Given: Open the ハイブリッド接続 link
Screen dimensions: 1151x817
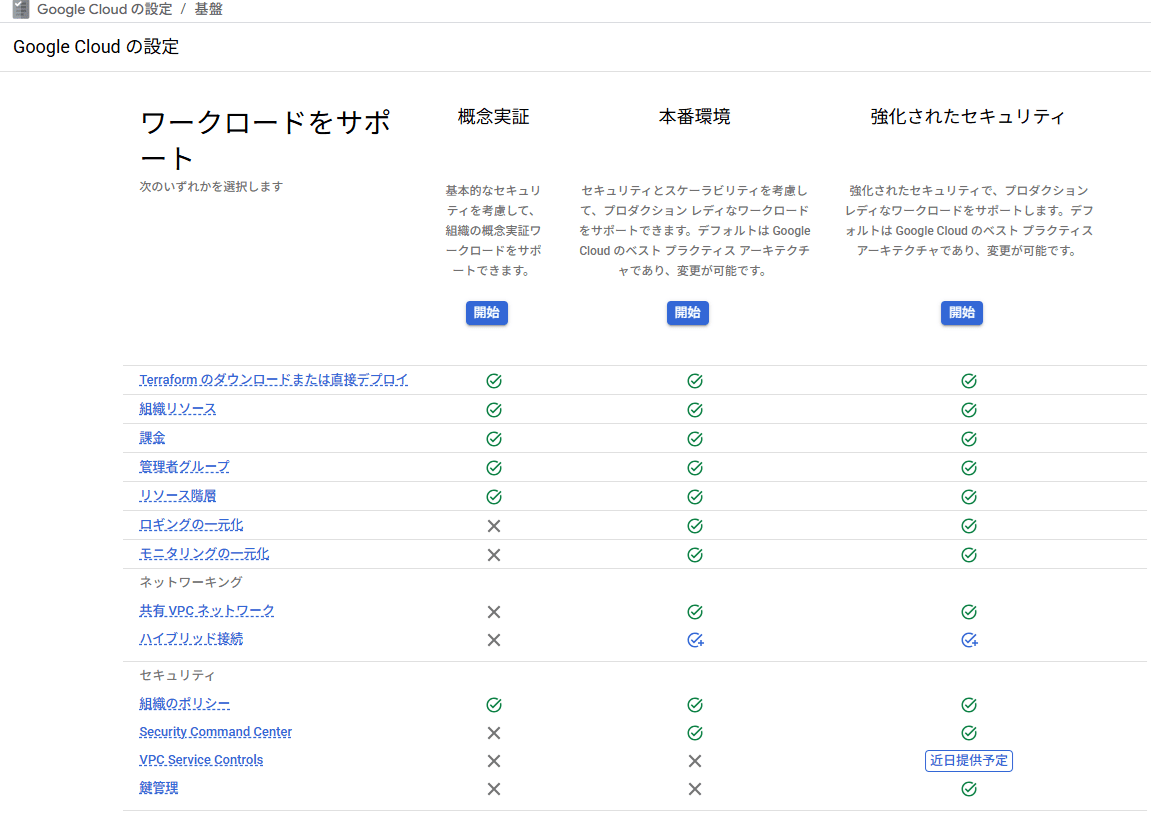Looking at the screenshot, I should [x=191, y=639].
